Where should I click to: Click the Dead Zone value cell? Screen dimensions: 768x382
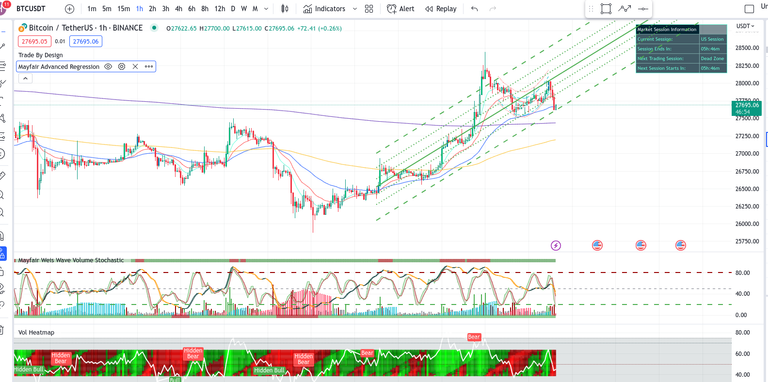[713, 58]
